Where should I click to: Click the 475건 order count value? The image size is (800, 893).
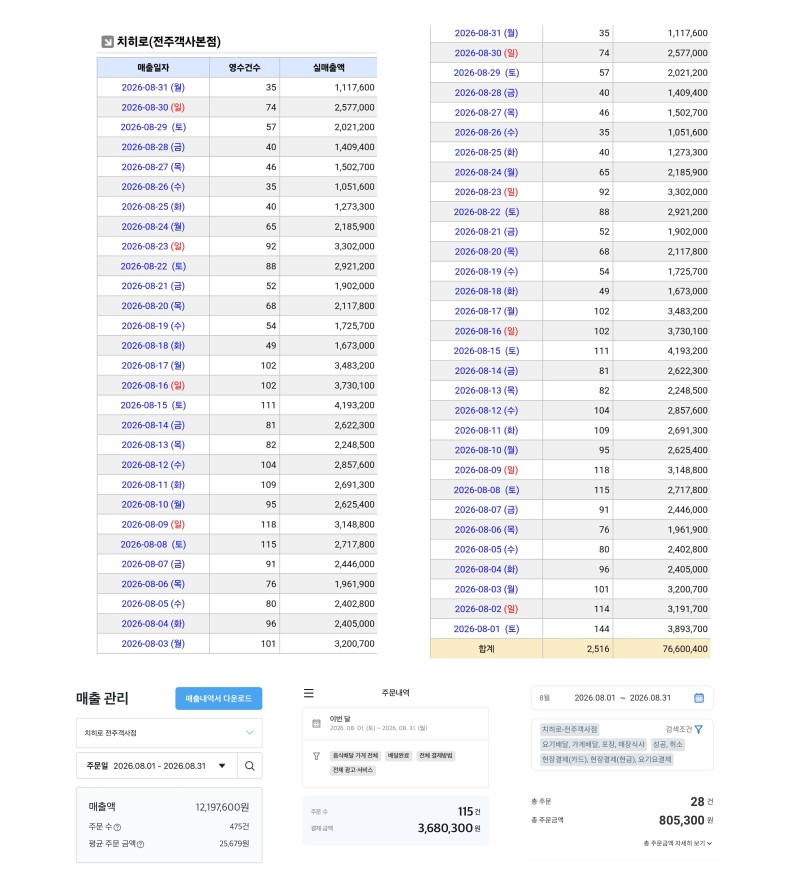(x=239, y=826)
